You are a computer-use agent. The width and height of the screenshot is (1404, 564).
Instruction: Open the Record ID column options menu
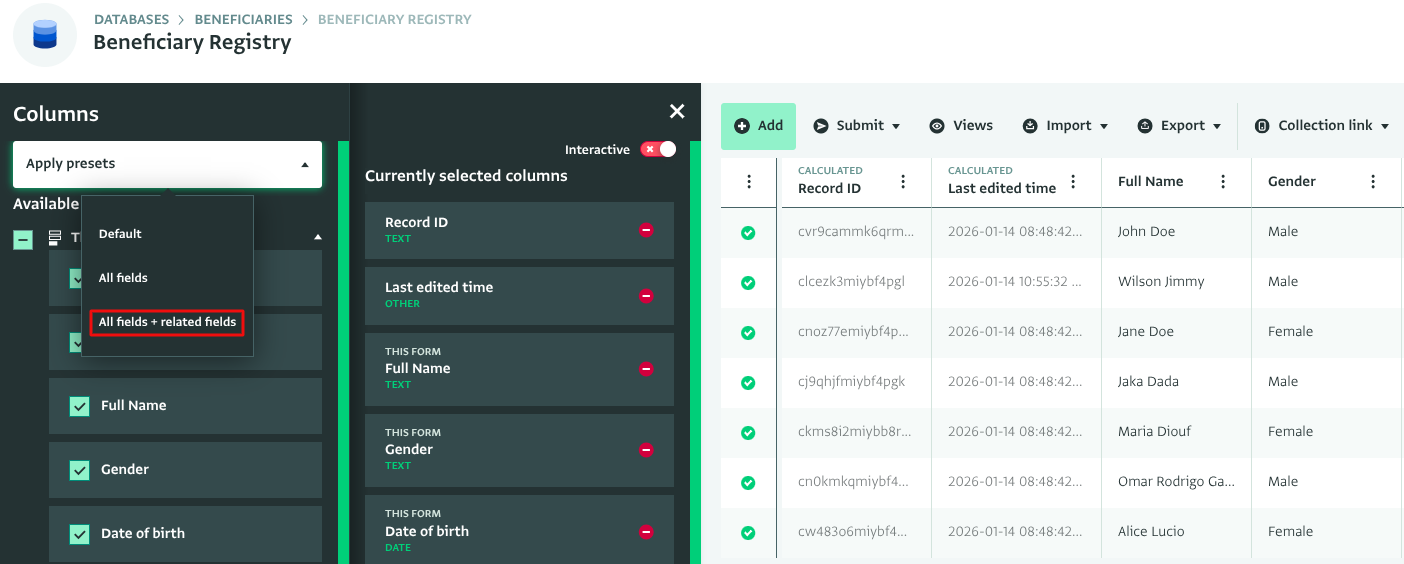(x=903, y=182)
